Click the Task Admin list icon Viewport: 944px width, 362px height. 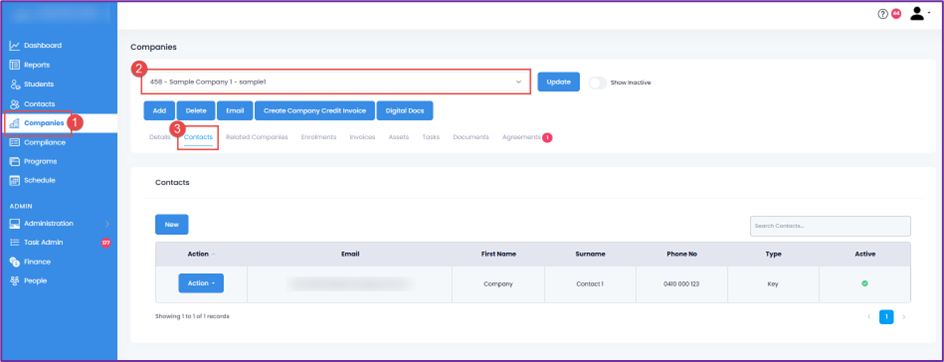[x=15, y=242]
